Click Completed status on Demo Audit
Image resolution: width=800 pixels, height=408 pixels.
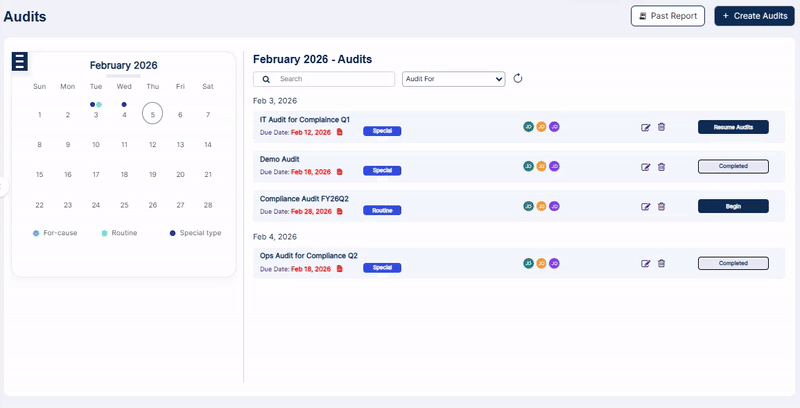733,166
